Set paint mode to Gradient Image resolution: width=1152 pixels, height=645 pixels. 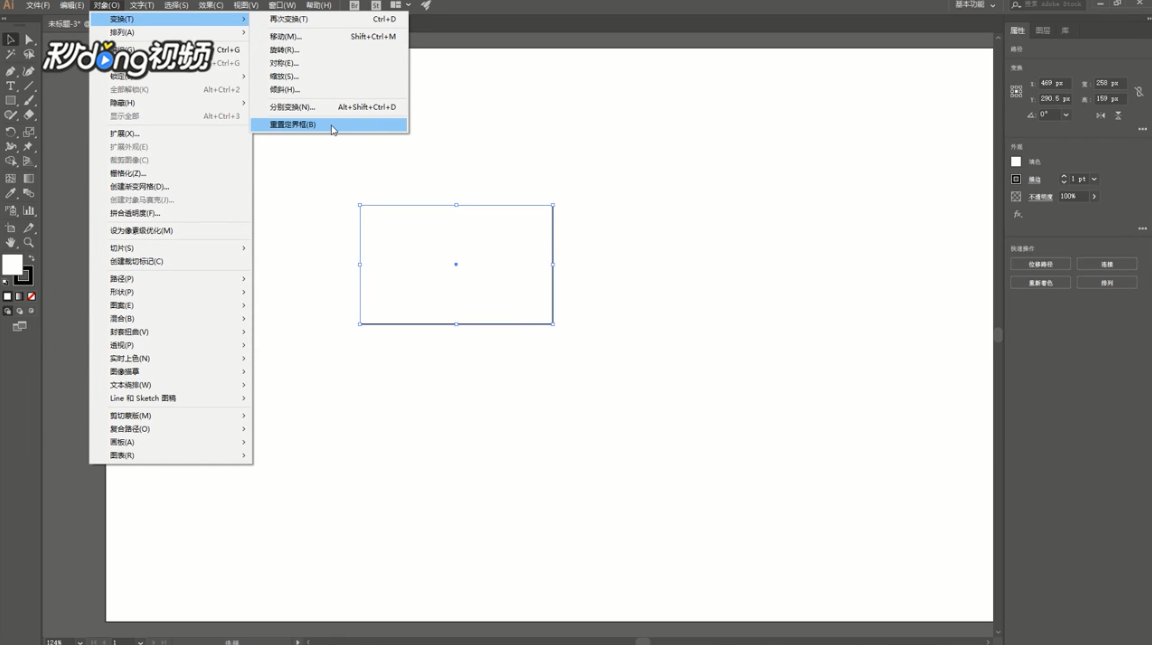19,297
